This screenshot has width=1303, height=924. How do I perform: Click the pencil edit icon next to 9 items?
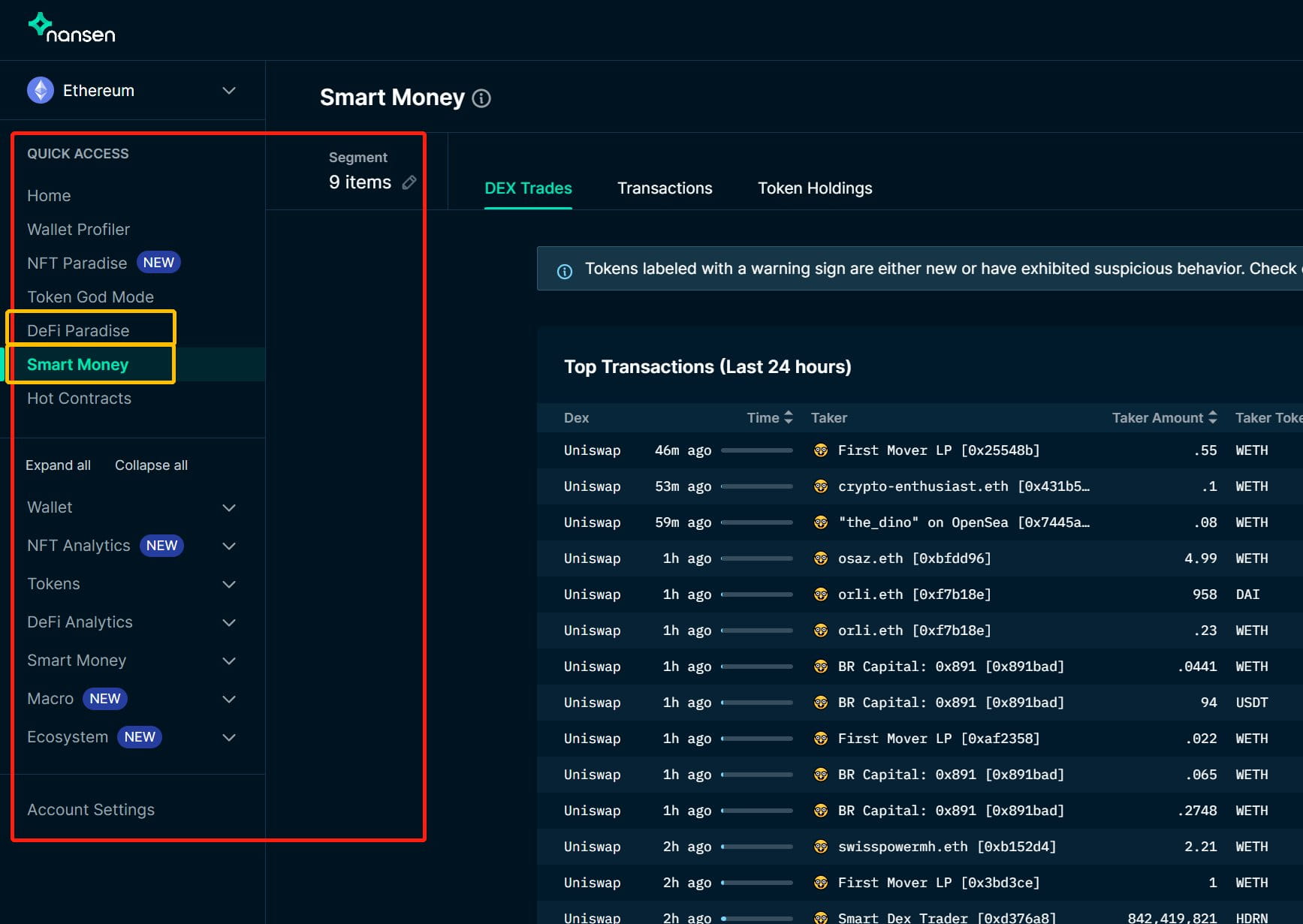pyautogui.click(x=409, y=182)
